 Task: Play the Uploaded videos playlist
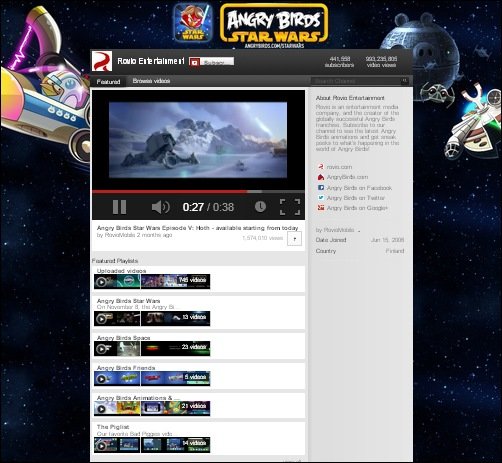[101, 282]
